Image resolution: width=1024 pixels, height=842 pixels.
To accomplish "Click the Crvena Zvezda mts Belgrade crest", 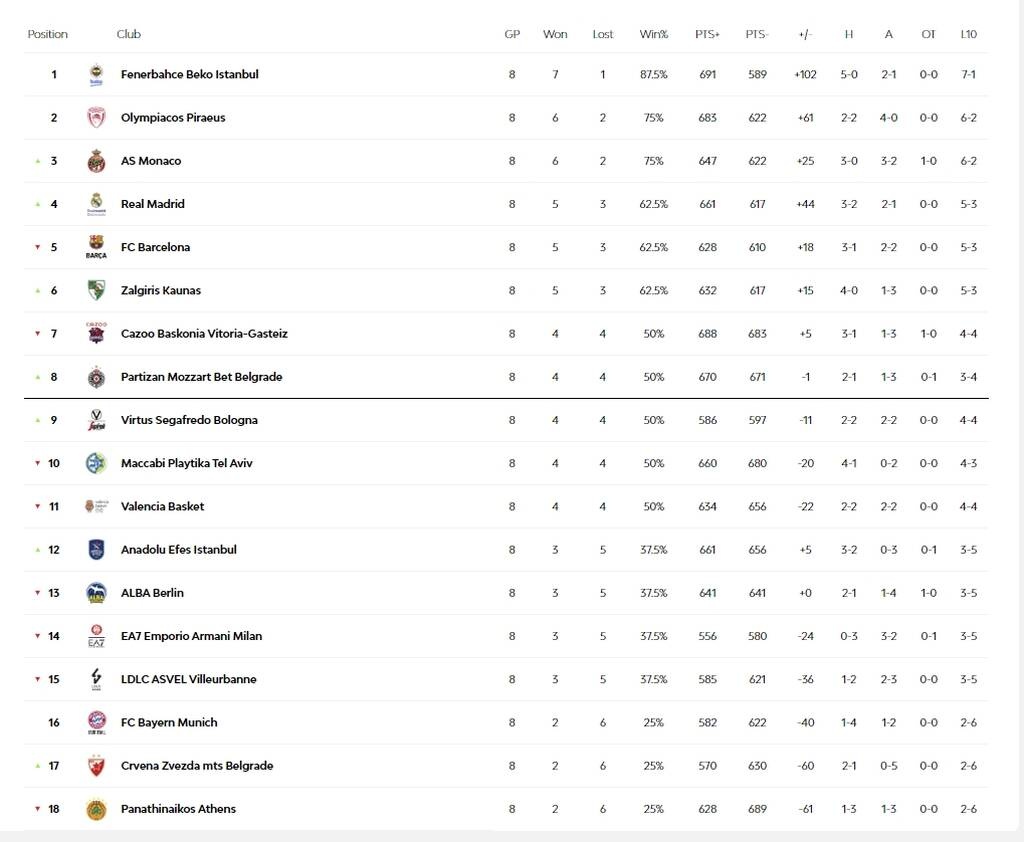I will point(96,765).
